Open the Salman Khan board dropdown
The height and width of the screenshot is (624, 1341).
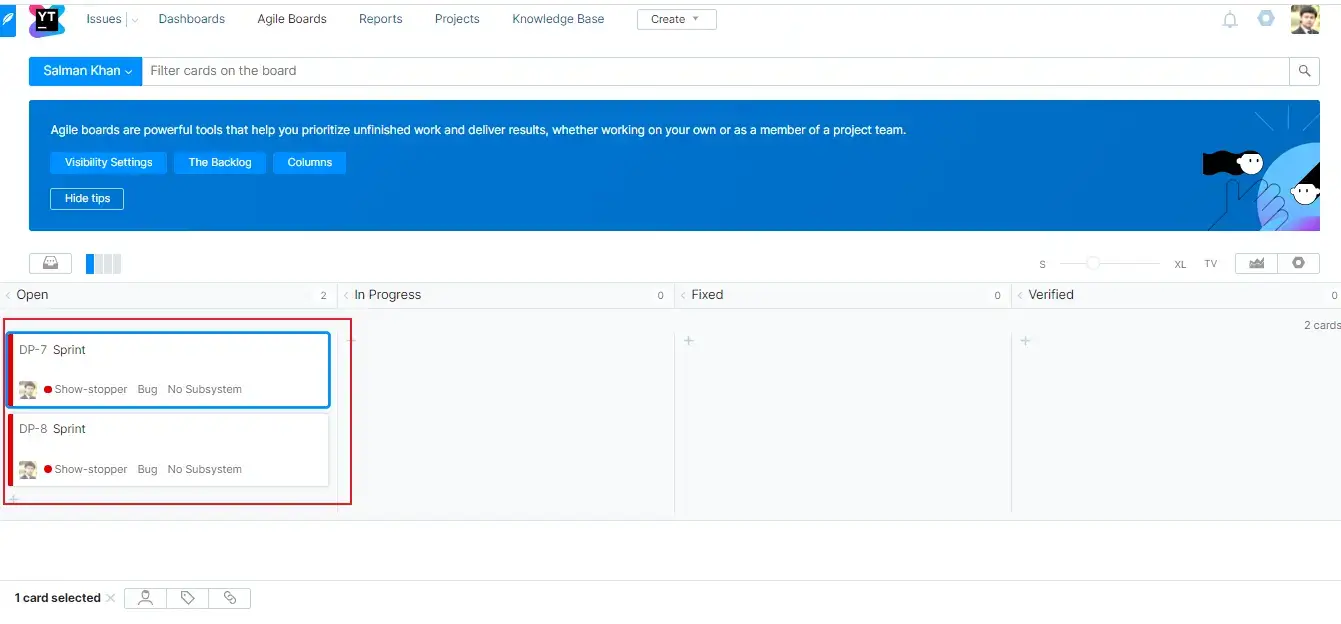pyautogui.click(x=86, y=71)
